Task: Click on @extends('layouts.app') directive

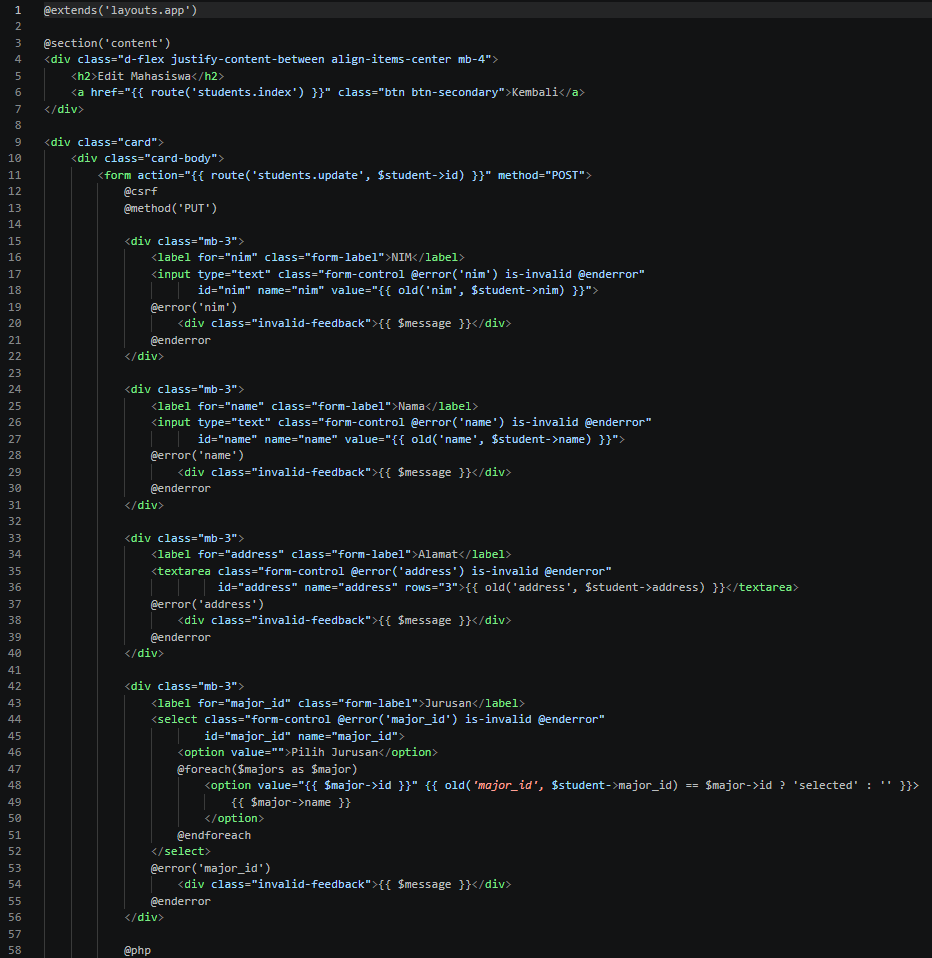Action: 120,10
